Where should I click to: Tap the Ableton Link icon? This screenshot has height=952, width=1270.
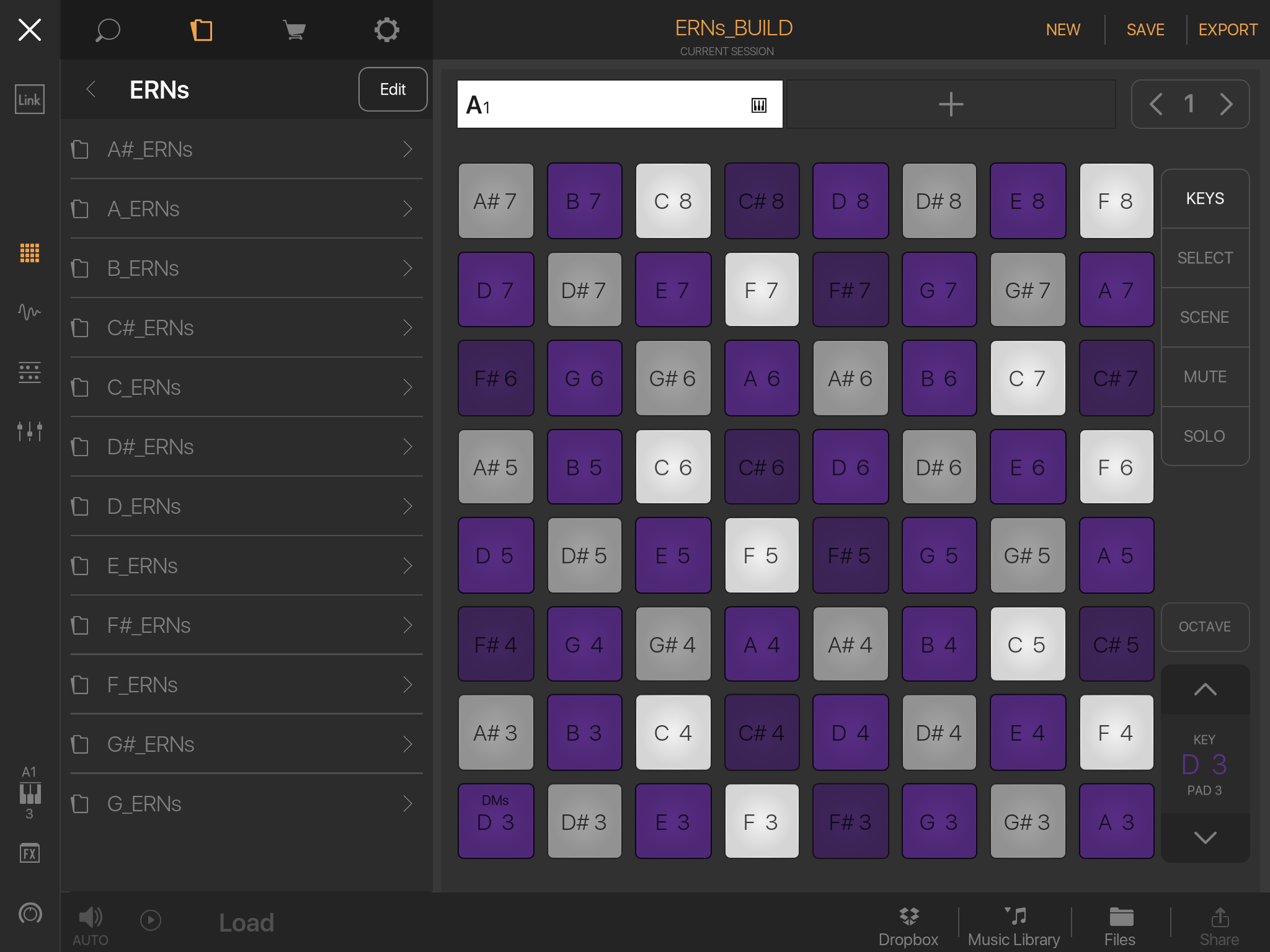click(29, 99)
